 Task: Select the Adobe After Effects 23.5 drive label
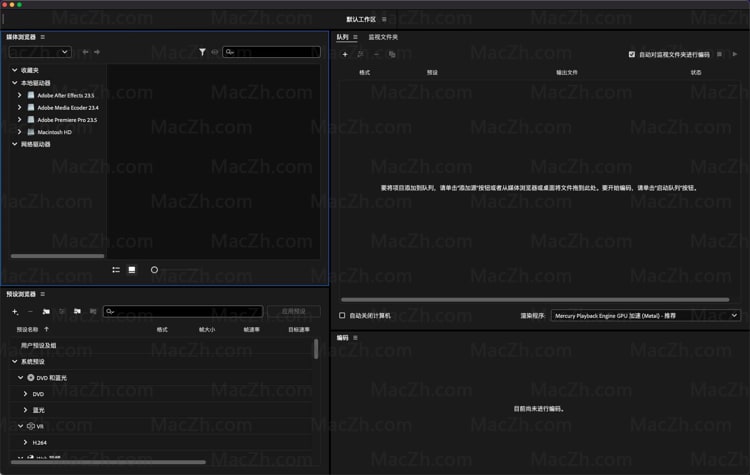coord(66,95)
